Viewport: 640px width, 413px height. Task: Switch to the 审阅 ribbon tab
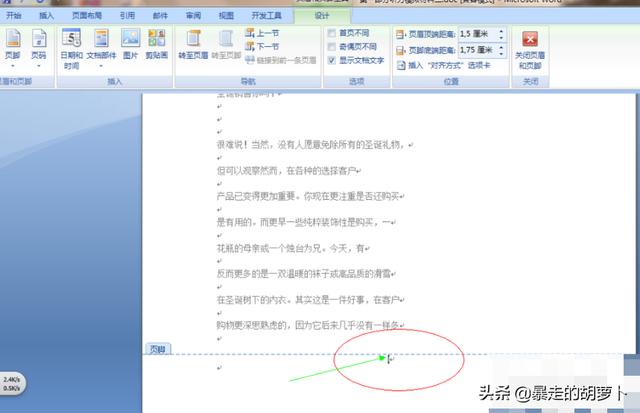(193, 16)
